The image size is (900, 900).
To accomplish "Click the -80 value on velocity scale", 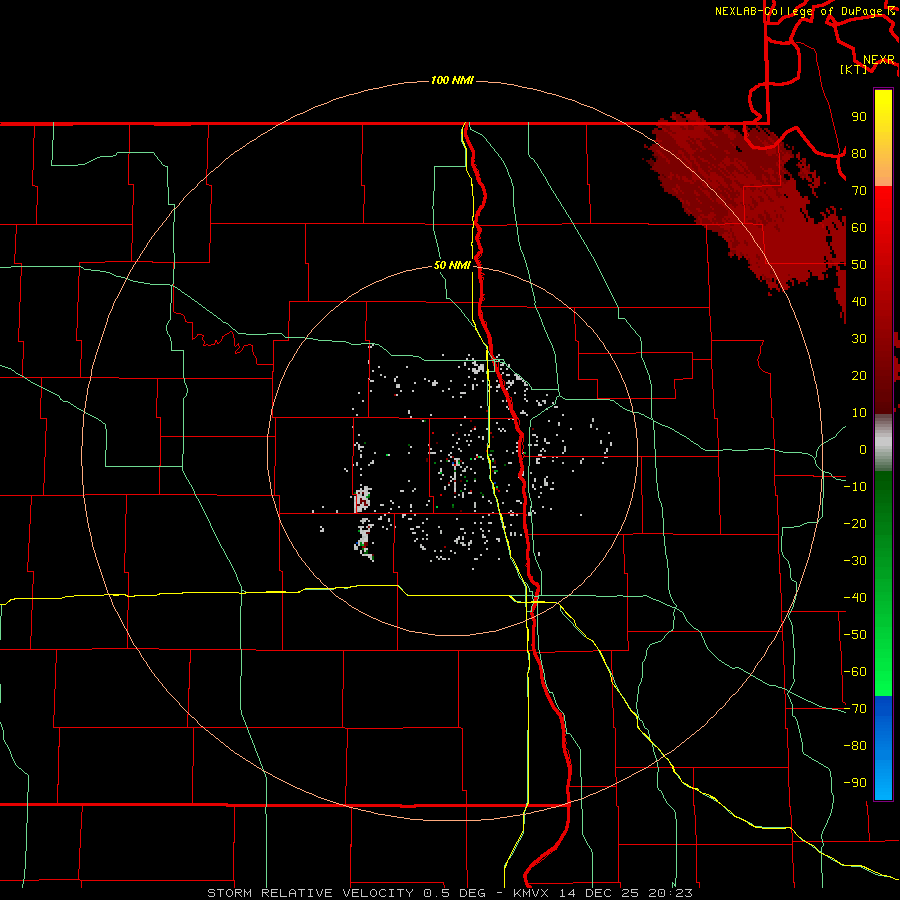I will pyautogui.click(x=855, y=746).
